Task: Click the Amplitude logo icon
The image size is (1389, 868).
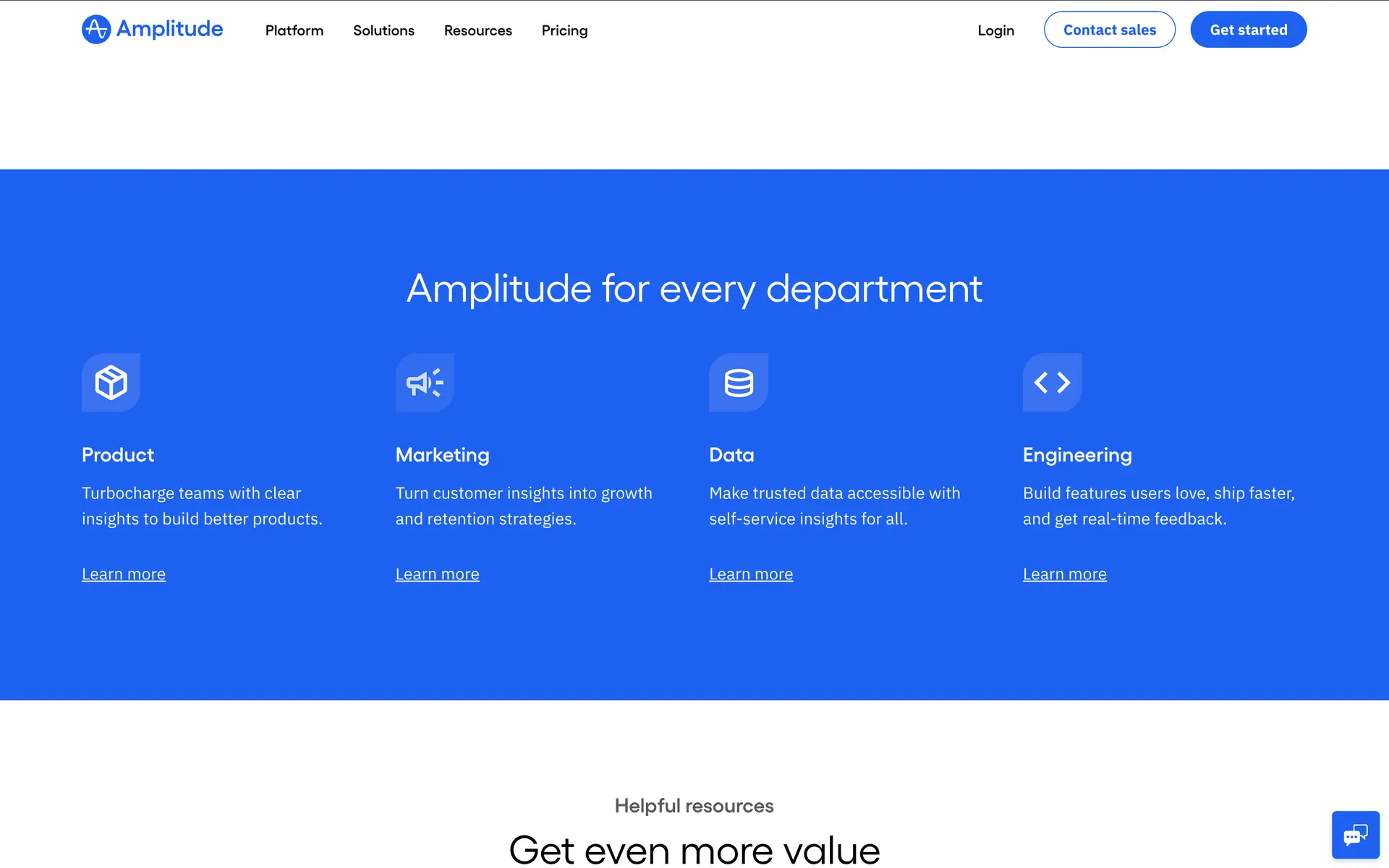Action: coord(95,30)
